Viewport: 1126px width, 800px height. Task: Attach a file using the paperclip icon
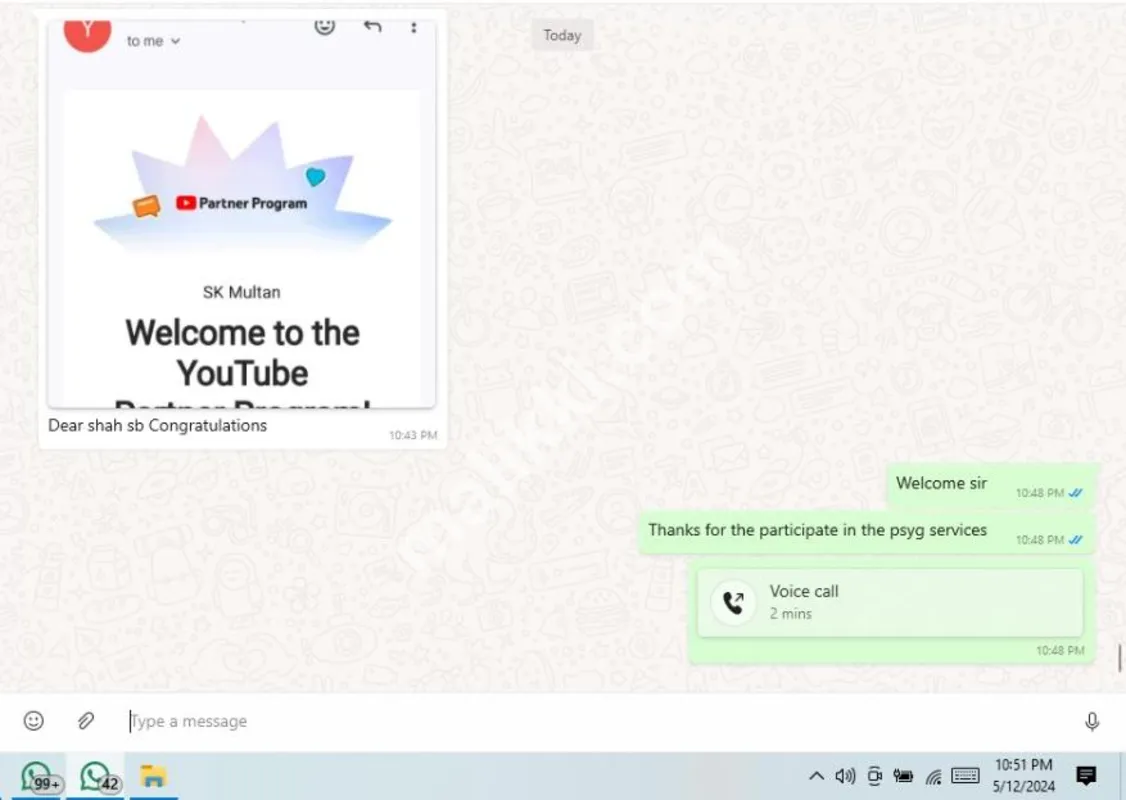[x=85, y=721]
